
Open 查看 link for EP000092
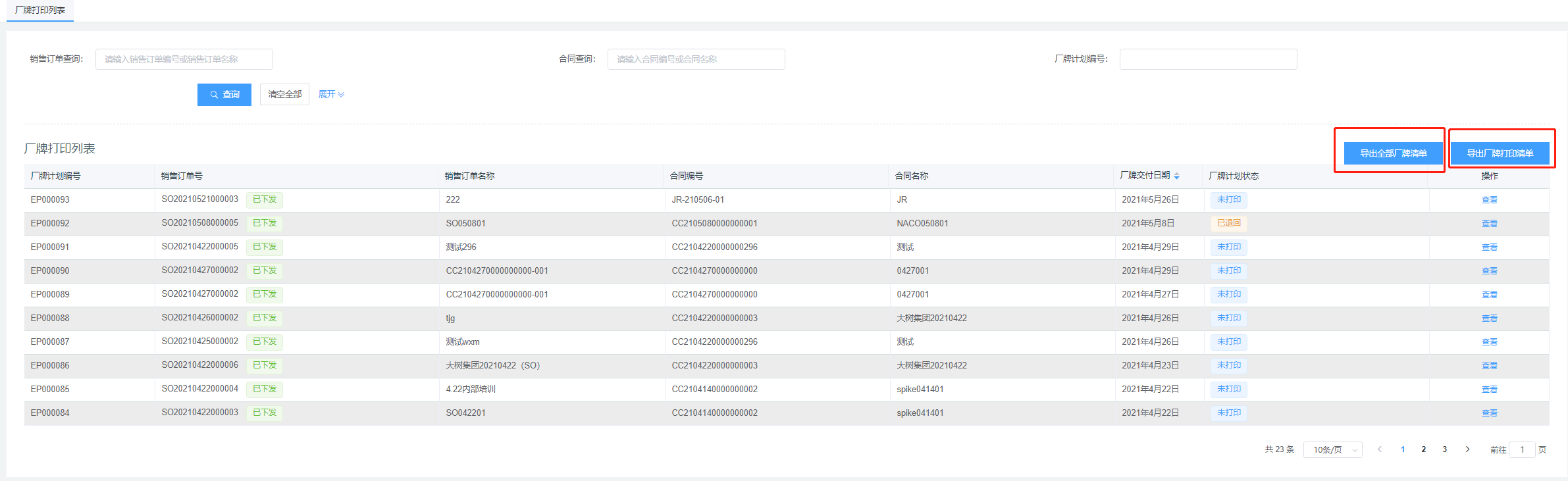[x=1489, y=224]
